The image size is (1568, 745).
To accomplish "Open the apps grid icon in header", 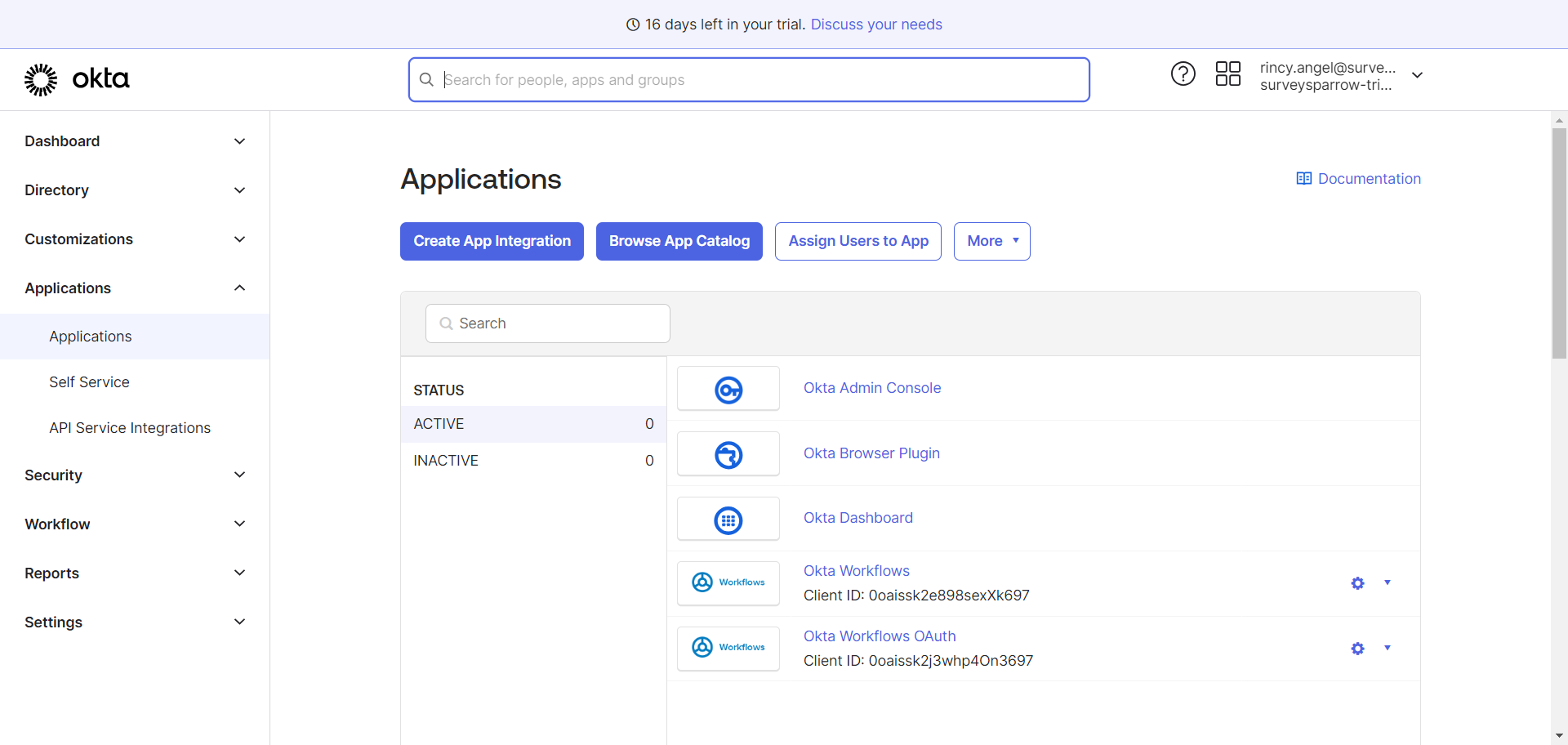I will [1227, 74].
